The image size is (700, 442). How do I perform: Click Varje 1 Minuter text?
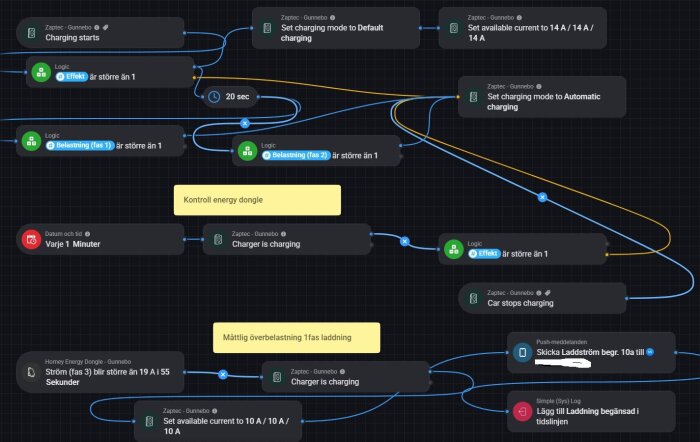73,244
